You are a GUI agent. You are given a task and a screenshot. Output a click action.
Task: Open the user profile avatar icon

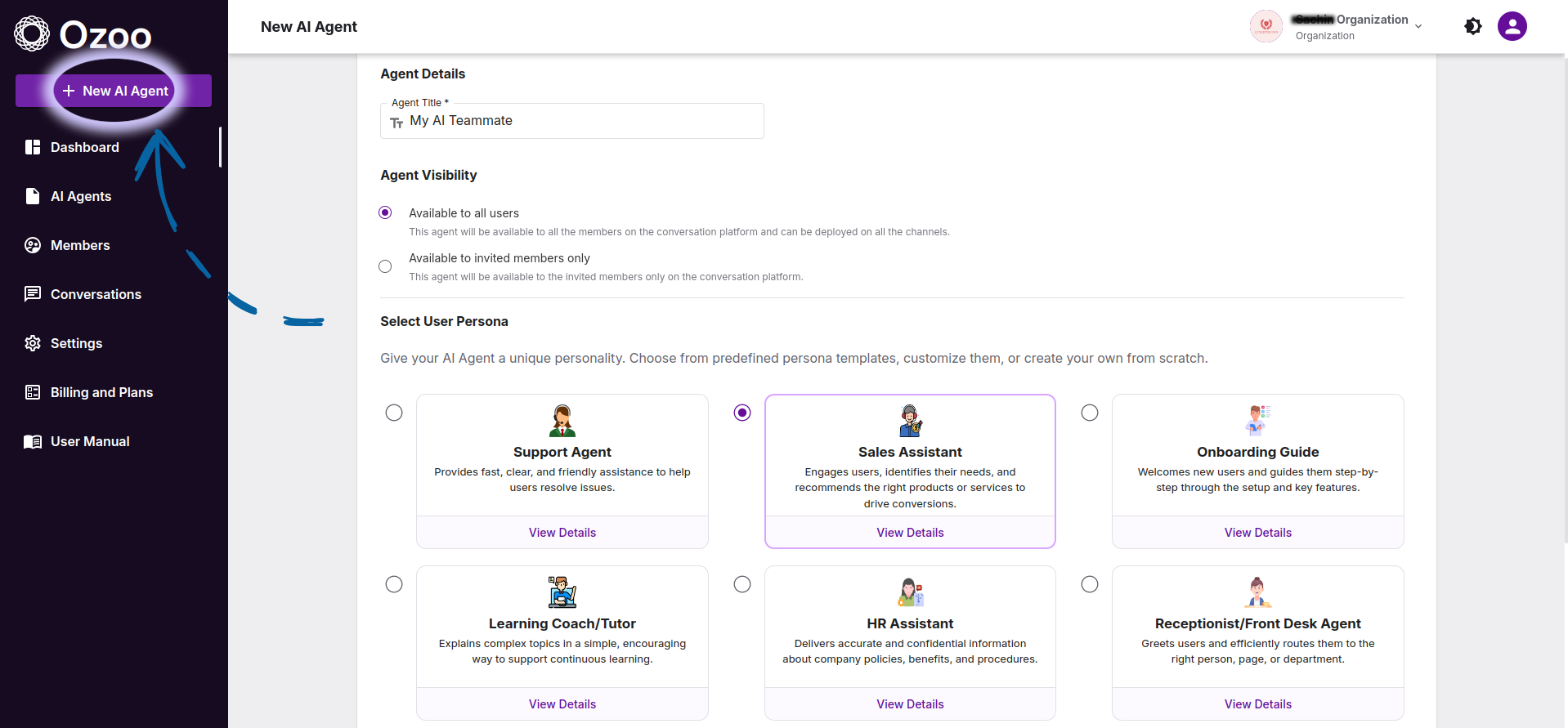[x=1512, y=26]
